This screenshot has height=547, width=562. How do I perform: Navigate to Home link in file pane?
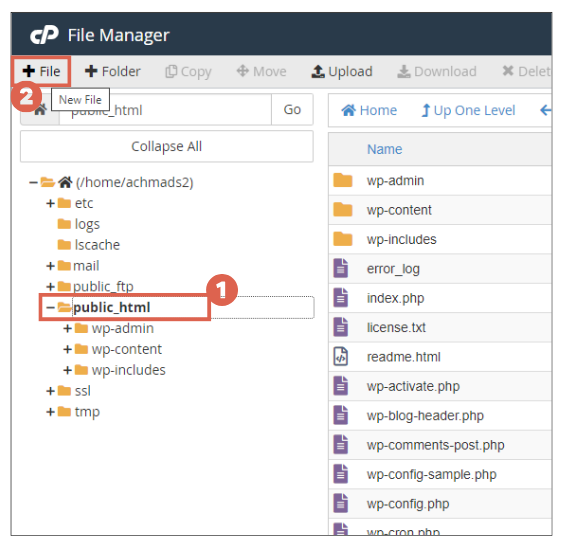(369, 110)
